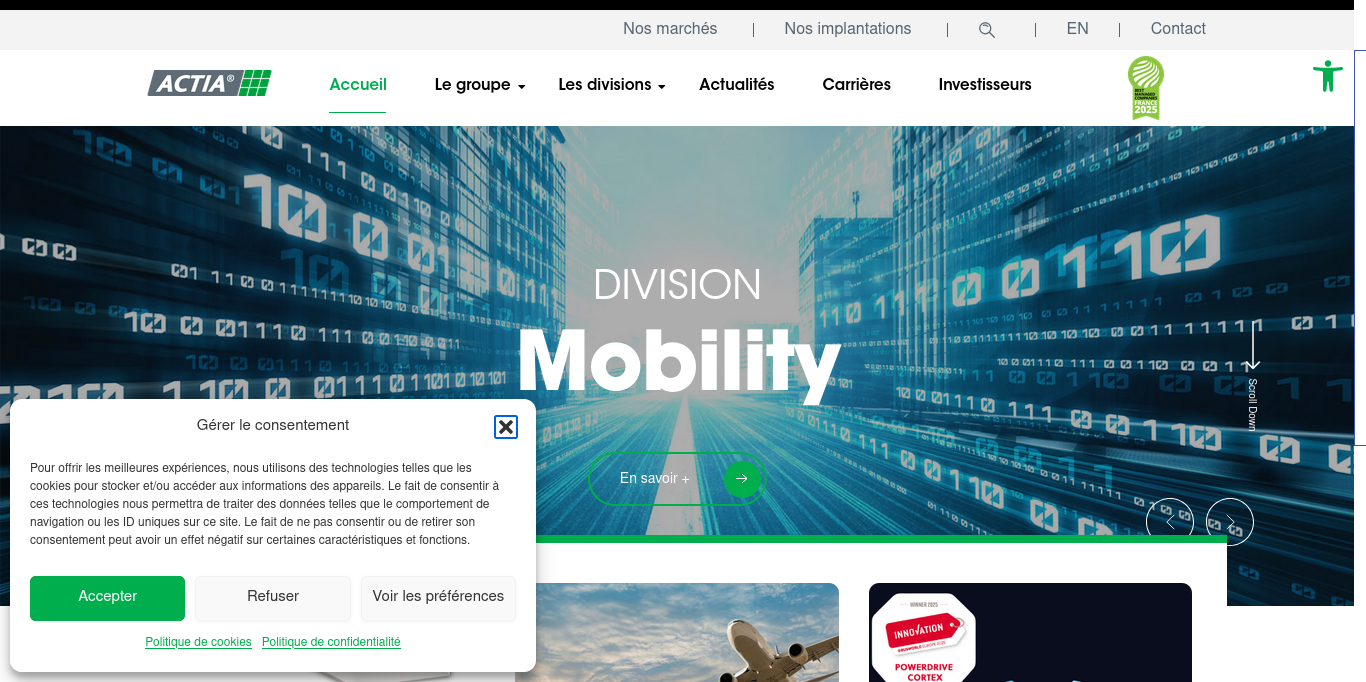The width and height of the screenshot is (1366, 682).
Task: Advance the carousel with the right arrow
Action: 1230,521
